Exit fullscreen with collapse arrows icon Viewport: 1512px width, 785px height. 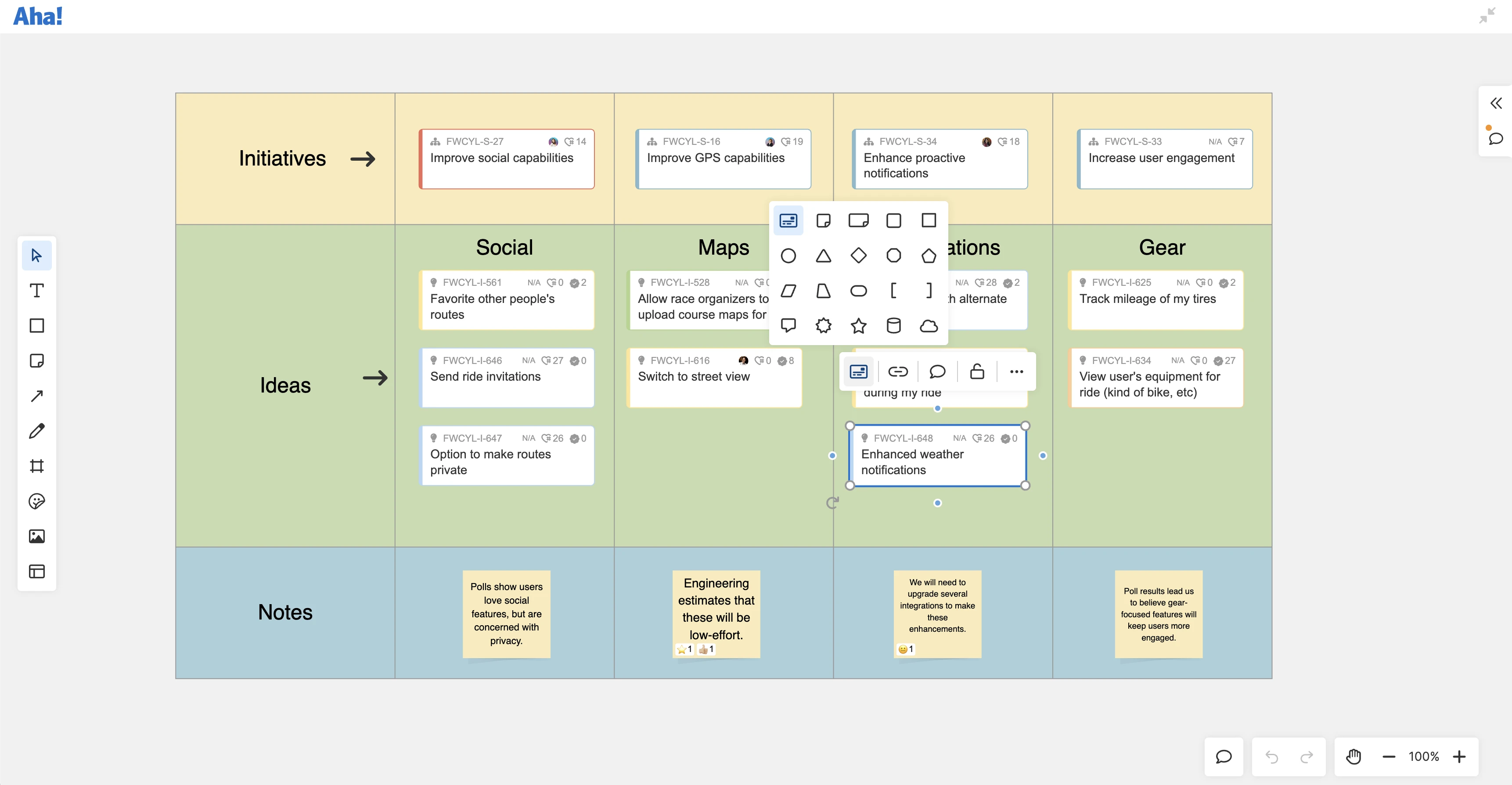click(1487, 16)
